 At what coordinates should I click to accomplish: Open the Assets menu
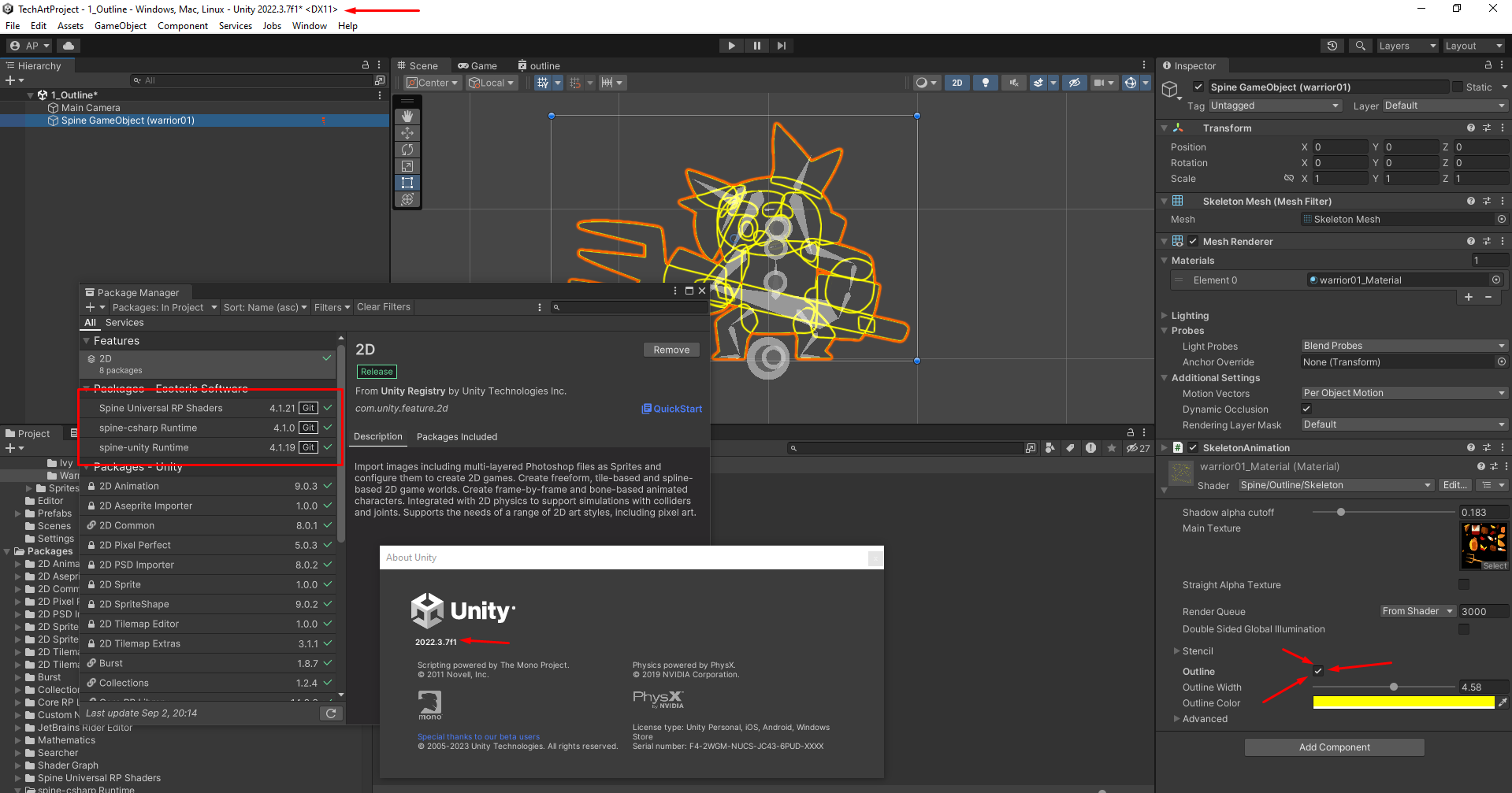[x=70, y=26]
